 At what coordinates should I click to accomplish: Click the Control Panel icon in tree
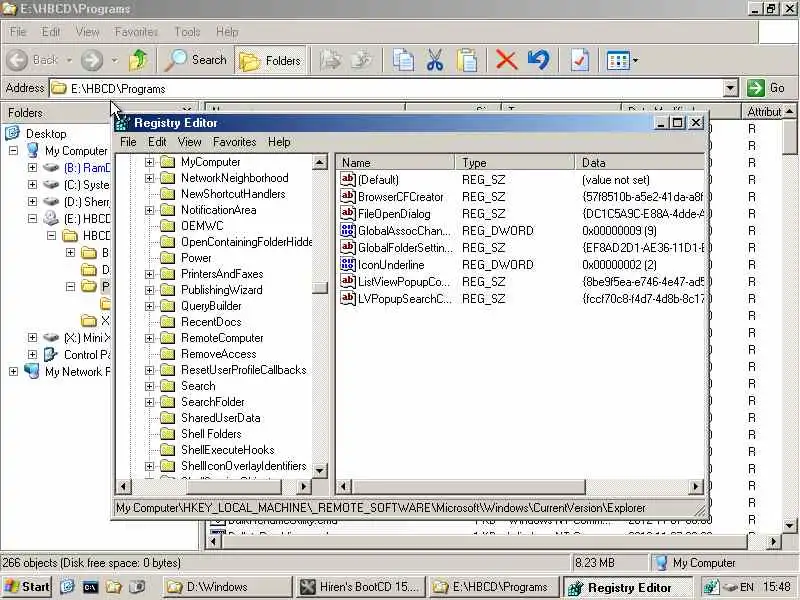[51, 355]
